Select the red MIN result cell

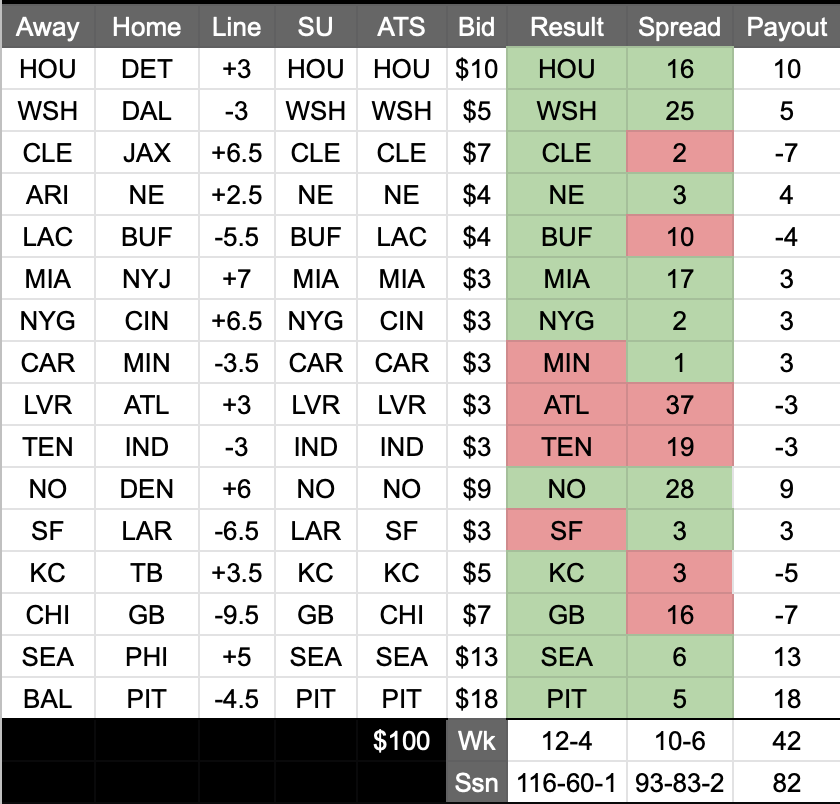(566, 362)
